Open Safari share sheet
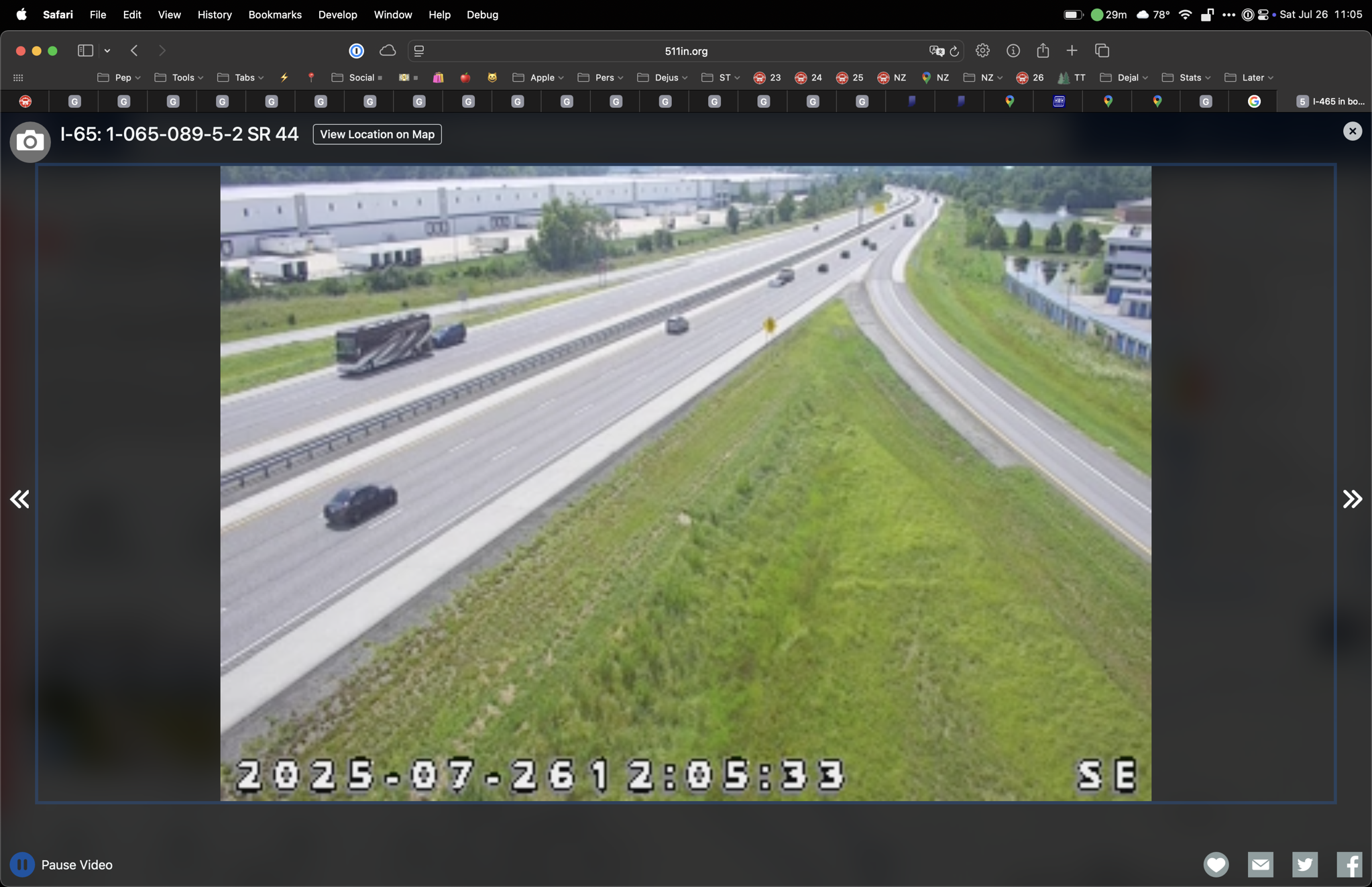 1043,50
